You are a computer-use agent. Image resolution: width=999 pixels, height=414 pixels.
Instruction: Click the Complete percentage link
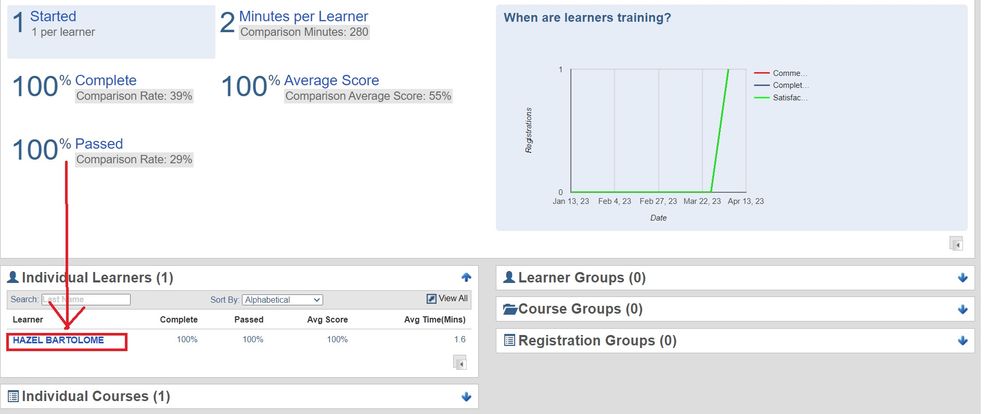[105, 80]
